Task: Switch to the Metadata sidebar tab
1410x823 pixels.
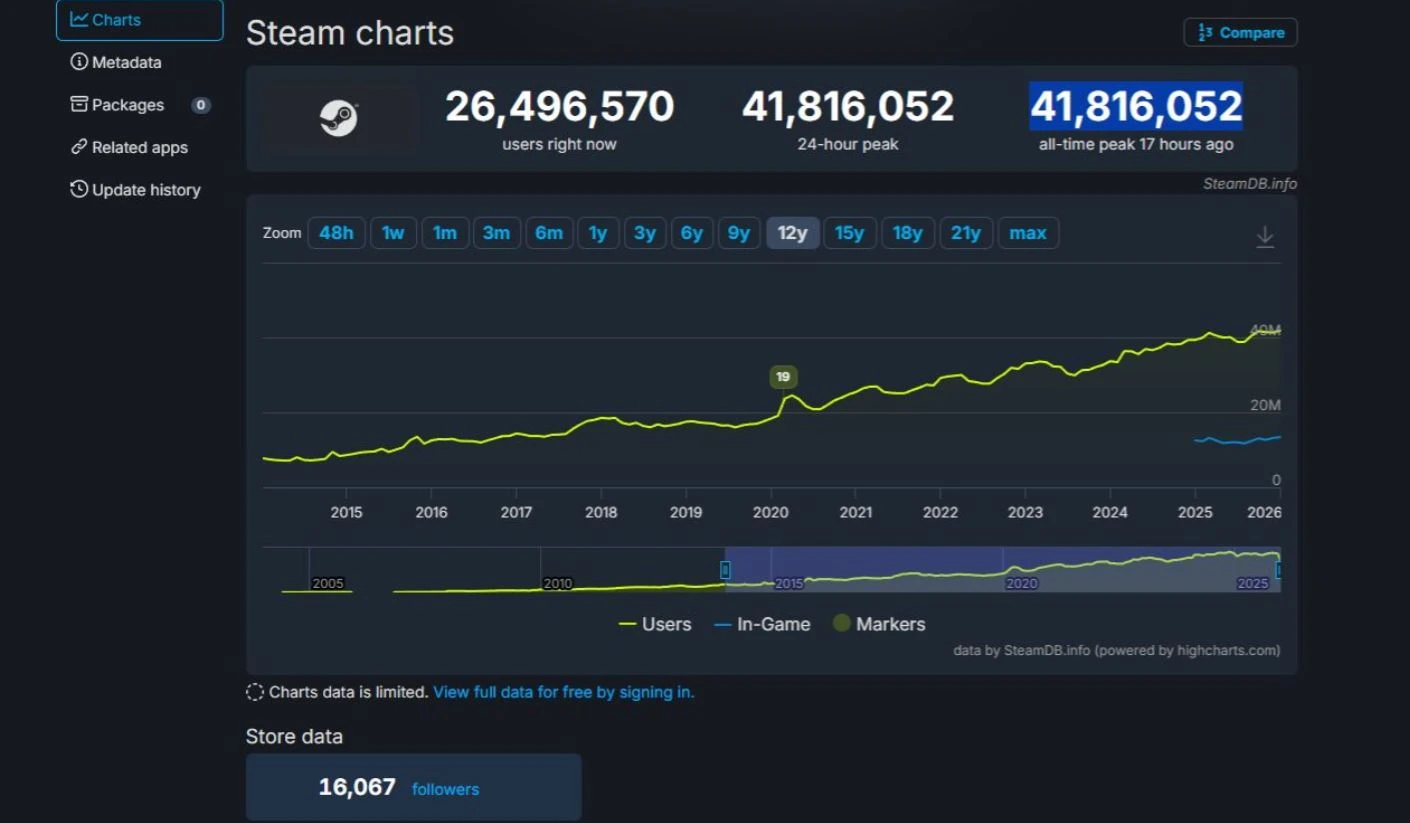Action: click(126, 62)
